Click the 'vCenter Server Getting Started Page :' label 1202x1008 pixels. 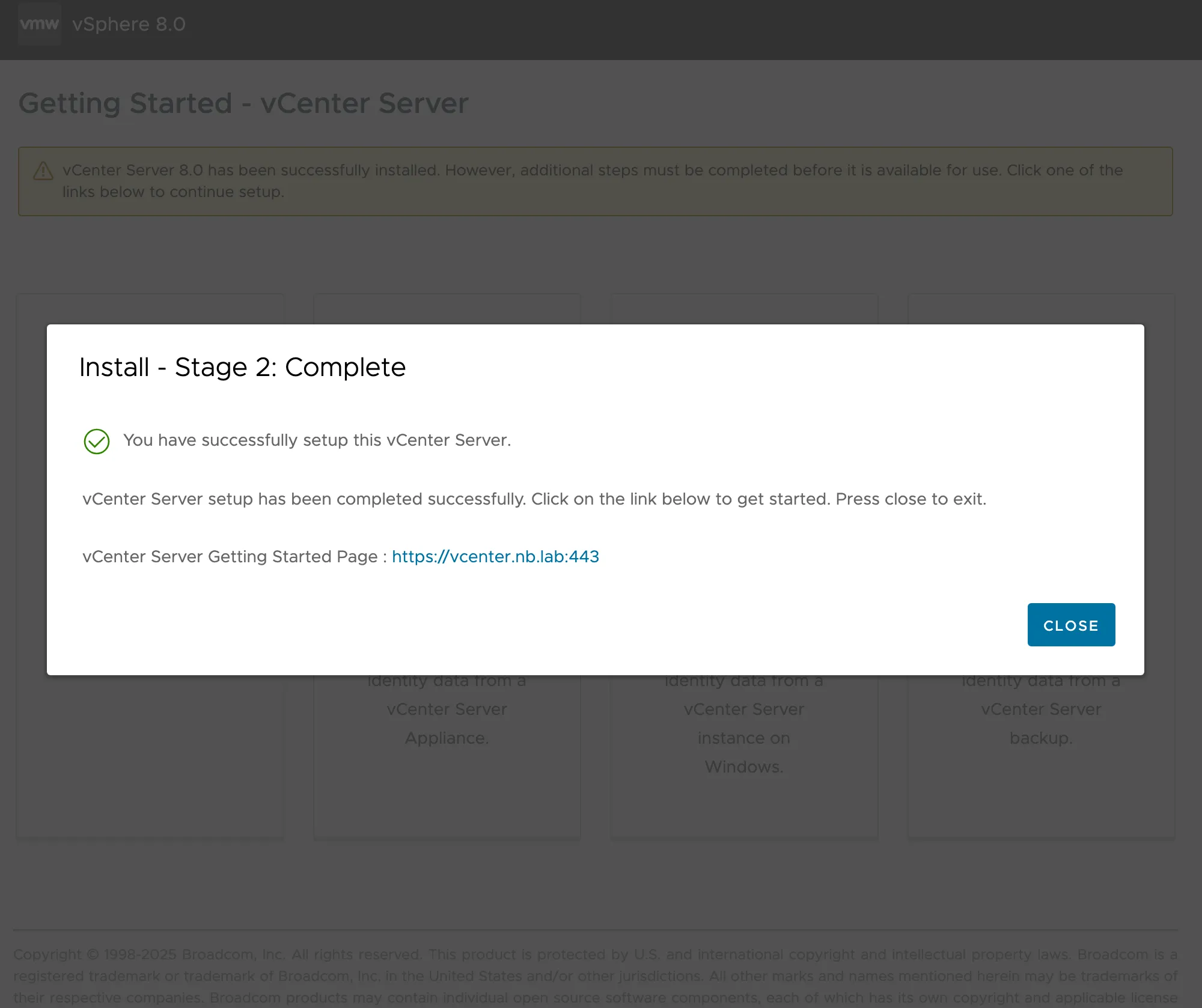tap(234, 556)
